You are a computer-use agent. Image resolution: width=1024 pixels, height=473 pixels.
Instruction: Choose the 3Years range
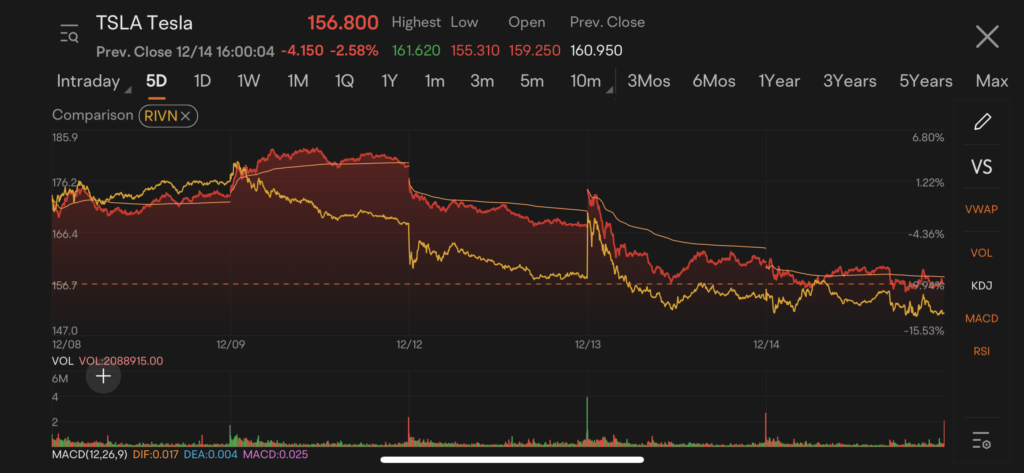tap(850, 81)
